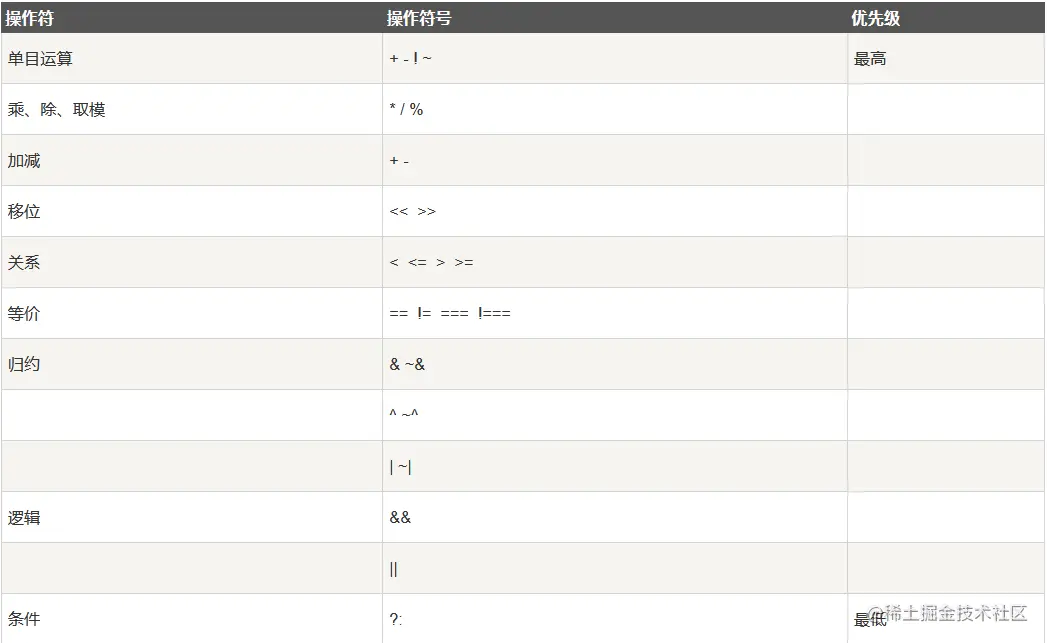Click the 优先级 column header

tap(876, 18)
